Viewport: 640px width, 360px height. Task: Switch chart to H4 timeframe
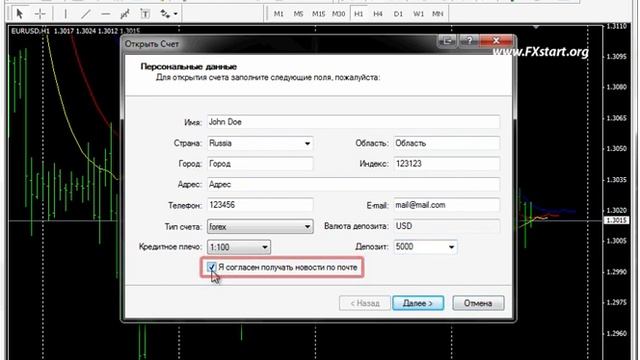pyautogui.click(x=378, y=14)
